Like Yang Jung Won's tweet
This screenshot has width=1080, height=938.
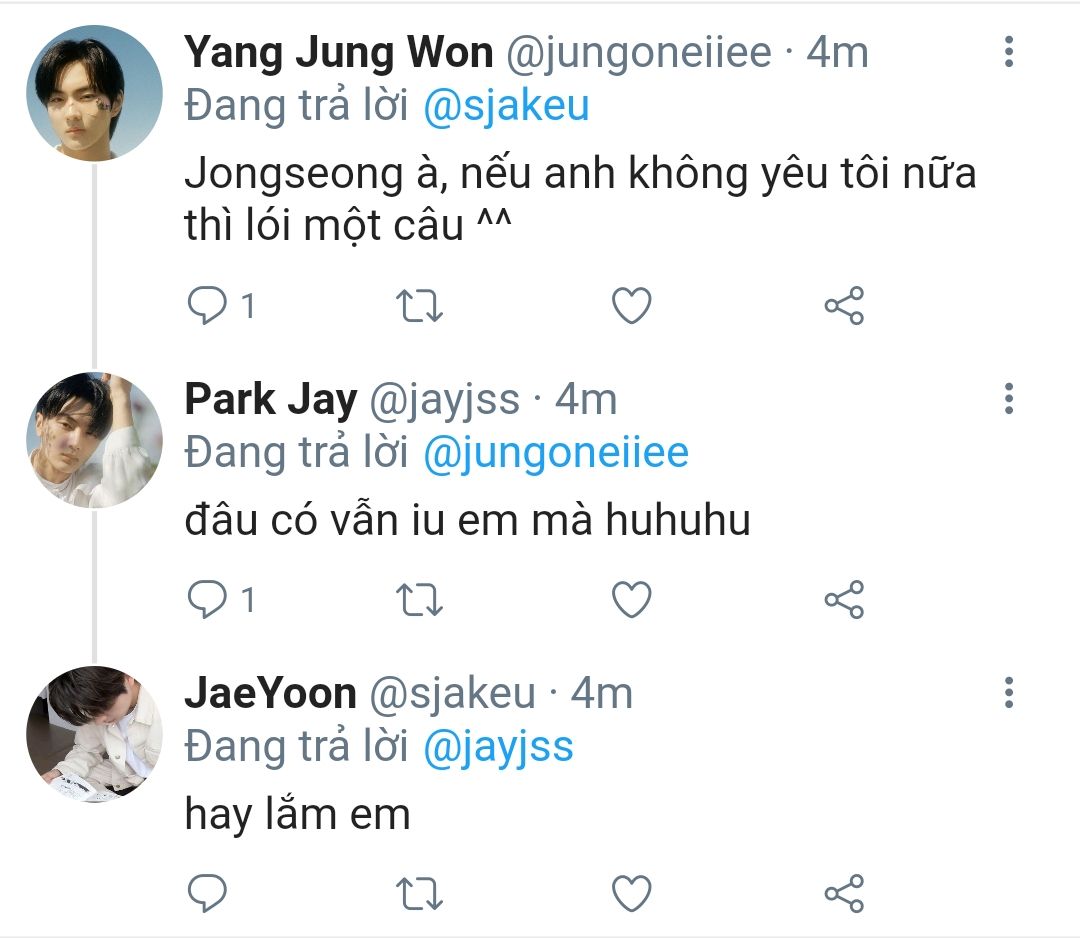(x=631, y=306)
